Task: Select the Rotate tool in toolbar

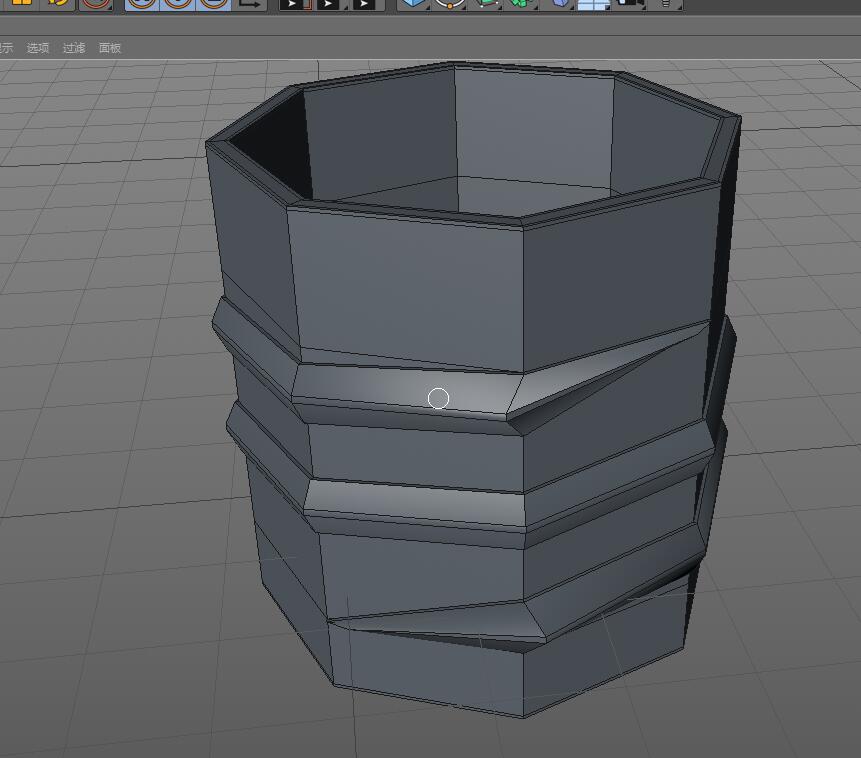Action: (x=59, y=3)
